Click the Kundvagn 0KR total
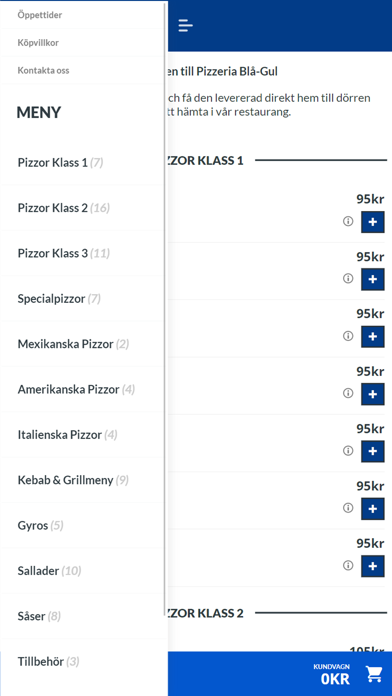 click(x=335, y=674)
